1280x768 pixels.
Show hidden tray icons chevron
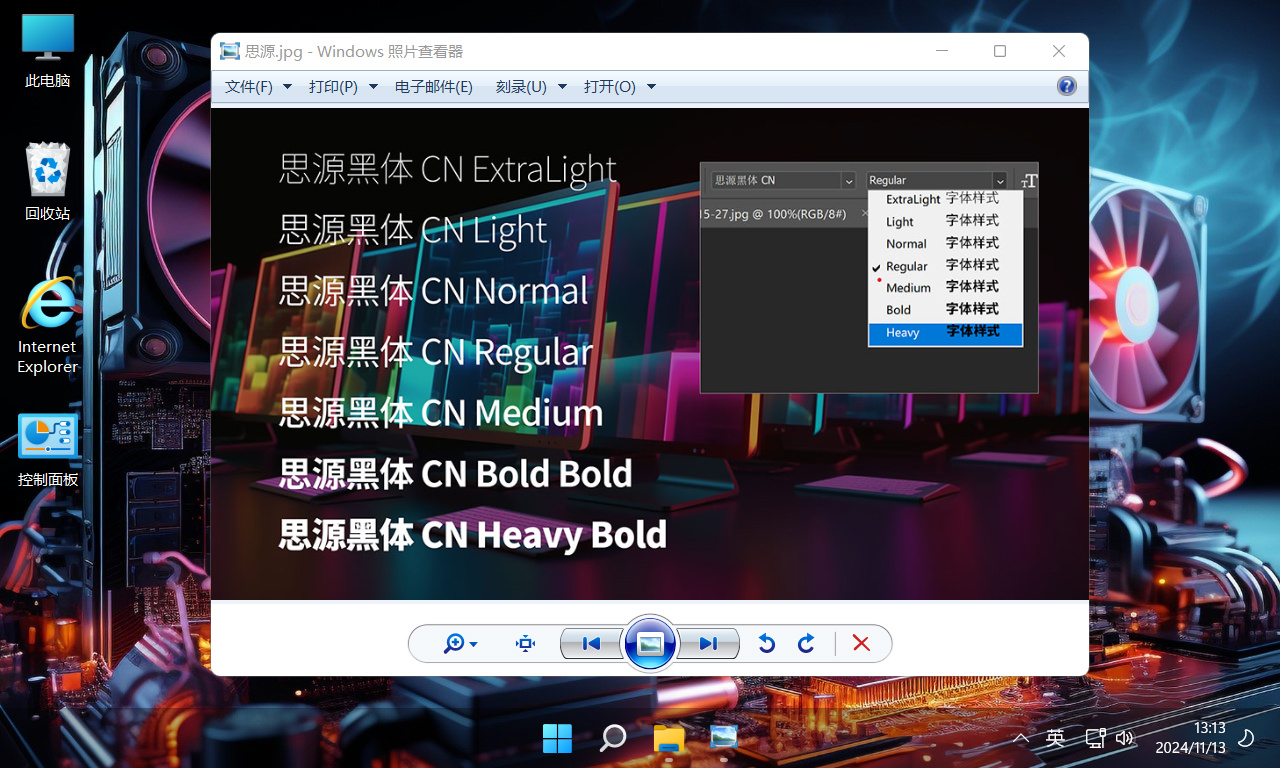pyautogui.click(x=1021, y=738)
